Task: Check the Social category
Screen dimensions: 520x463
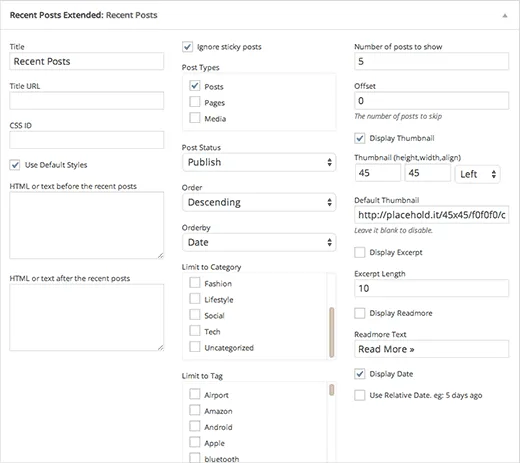Action: (195, 315)
